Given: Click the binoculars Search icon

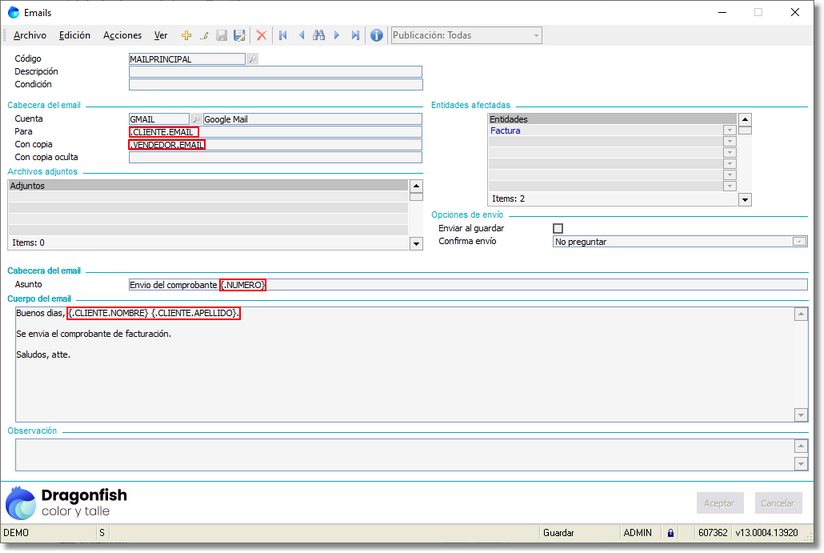Looking at the screenshot, I should 319,35.
